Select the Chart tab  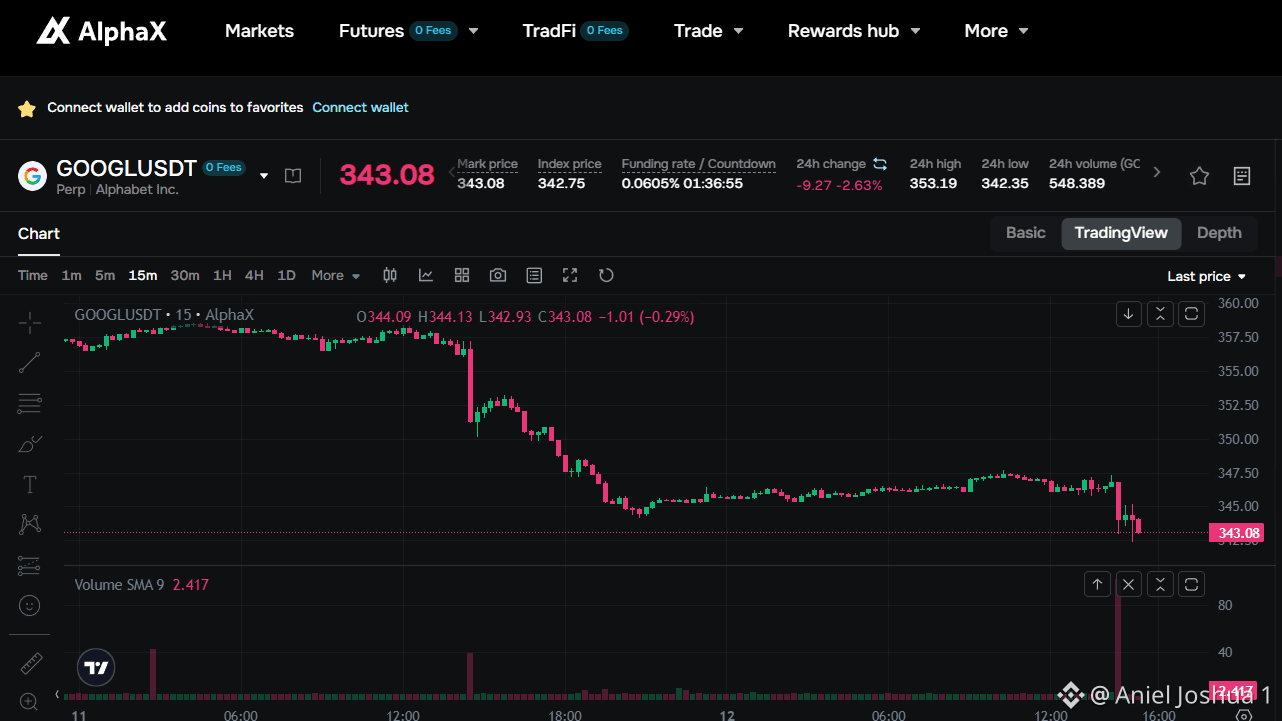click(x=39, y=234)
